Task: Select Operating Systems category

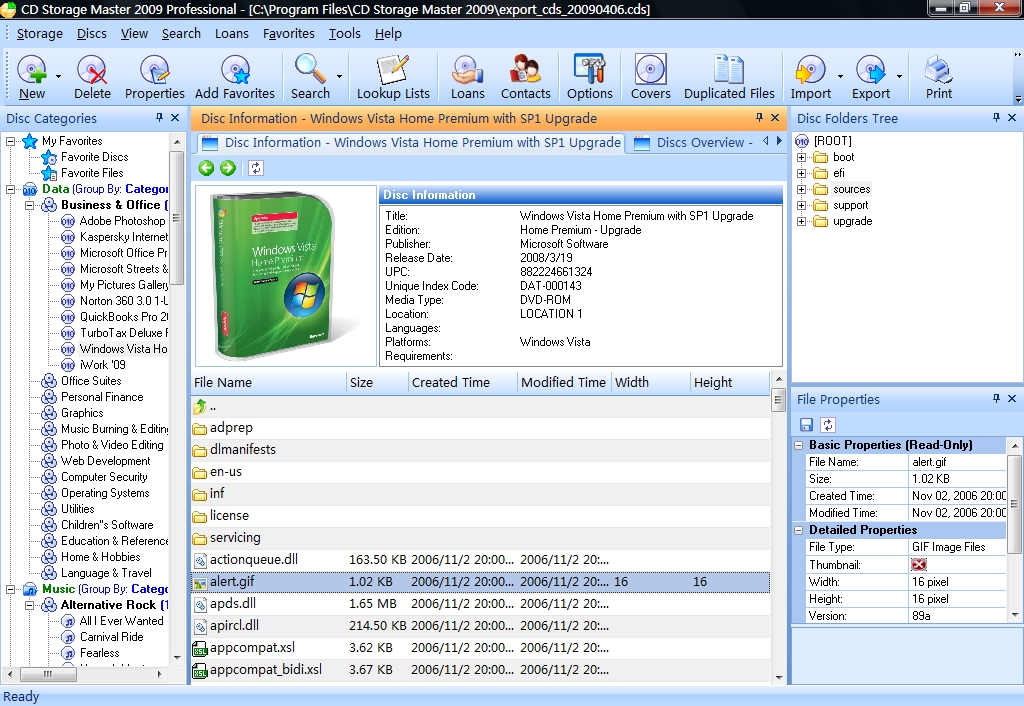Action: pyautogui.click(x=105, y=493)
